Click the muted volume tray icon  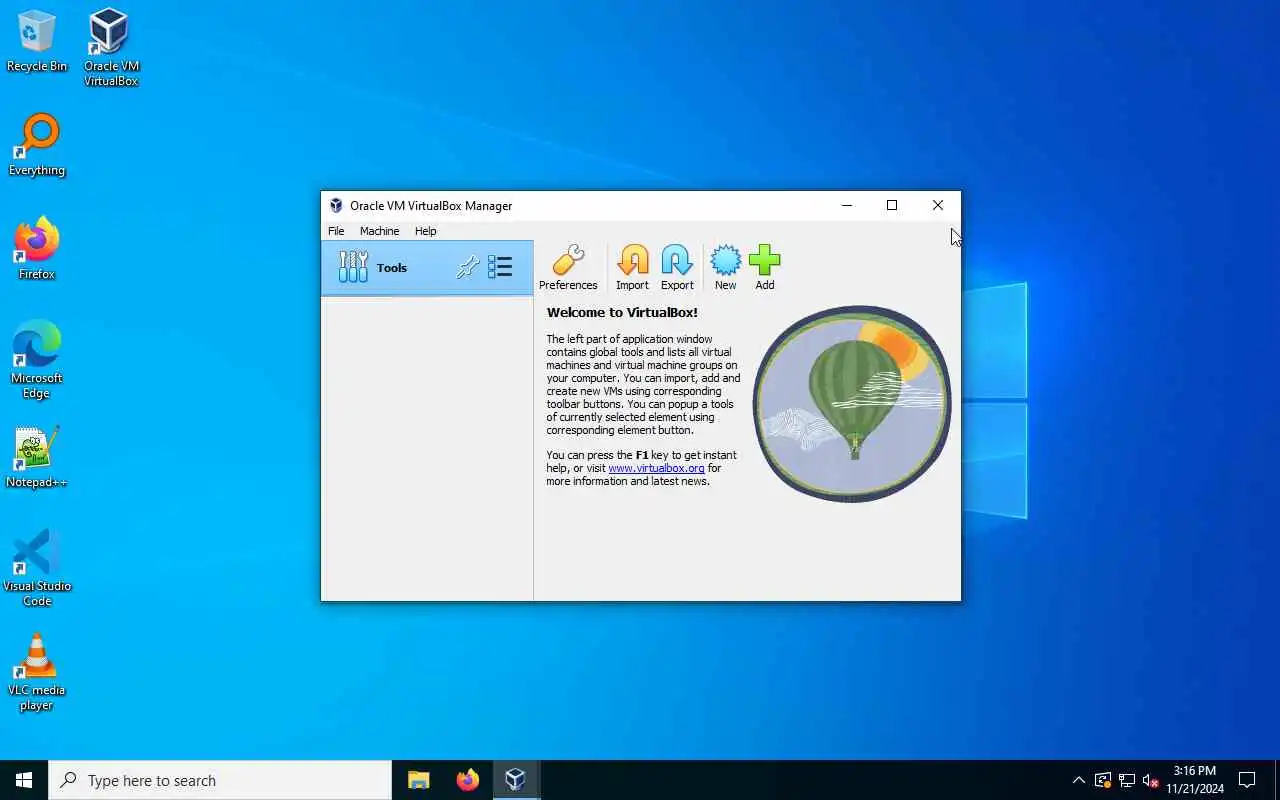[1150, 780]
